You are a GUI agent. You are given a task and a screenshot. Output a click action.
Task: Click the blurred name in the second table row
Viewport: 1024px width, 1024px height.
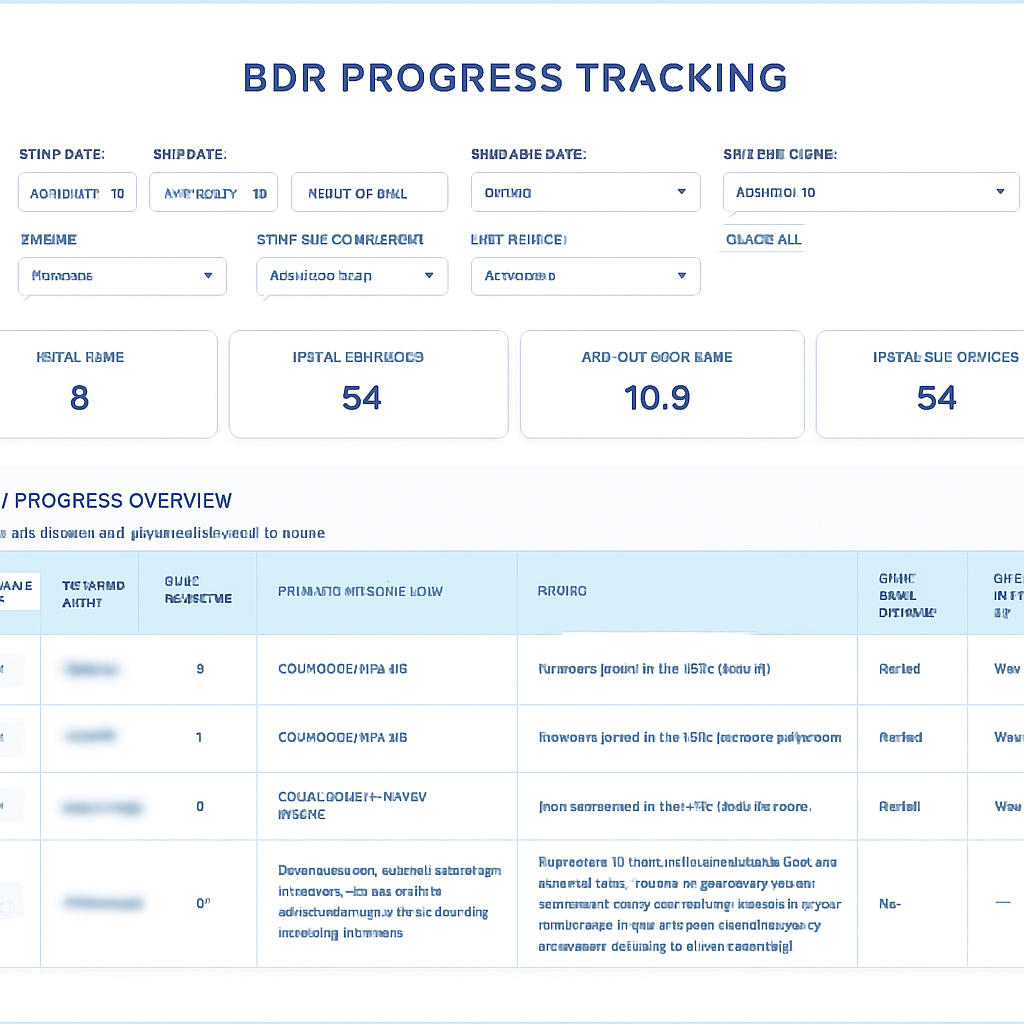pos(89,737)
